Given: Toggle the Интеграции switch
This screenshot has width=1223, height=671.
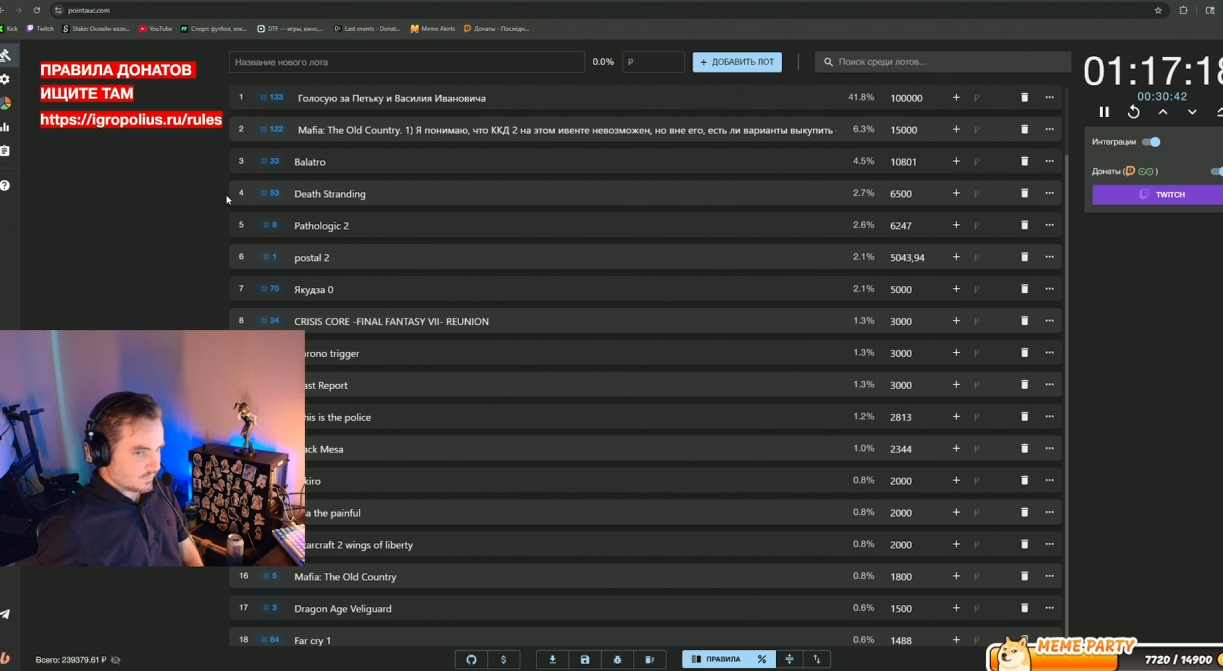Looking at the screenshot, I should 1151,142.
